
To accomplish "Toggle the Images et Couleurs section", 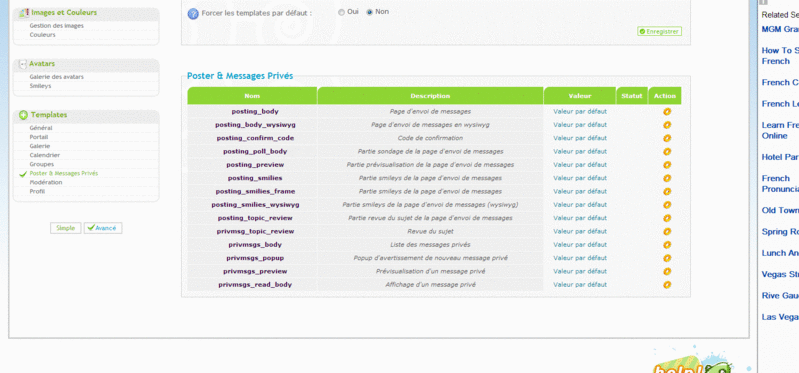I will click(23, 13).
